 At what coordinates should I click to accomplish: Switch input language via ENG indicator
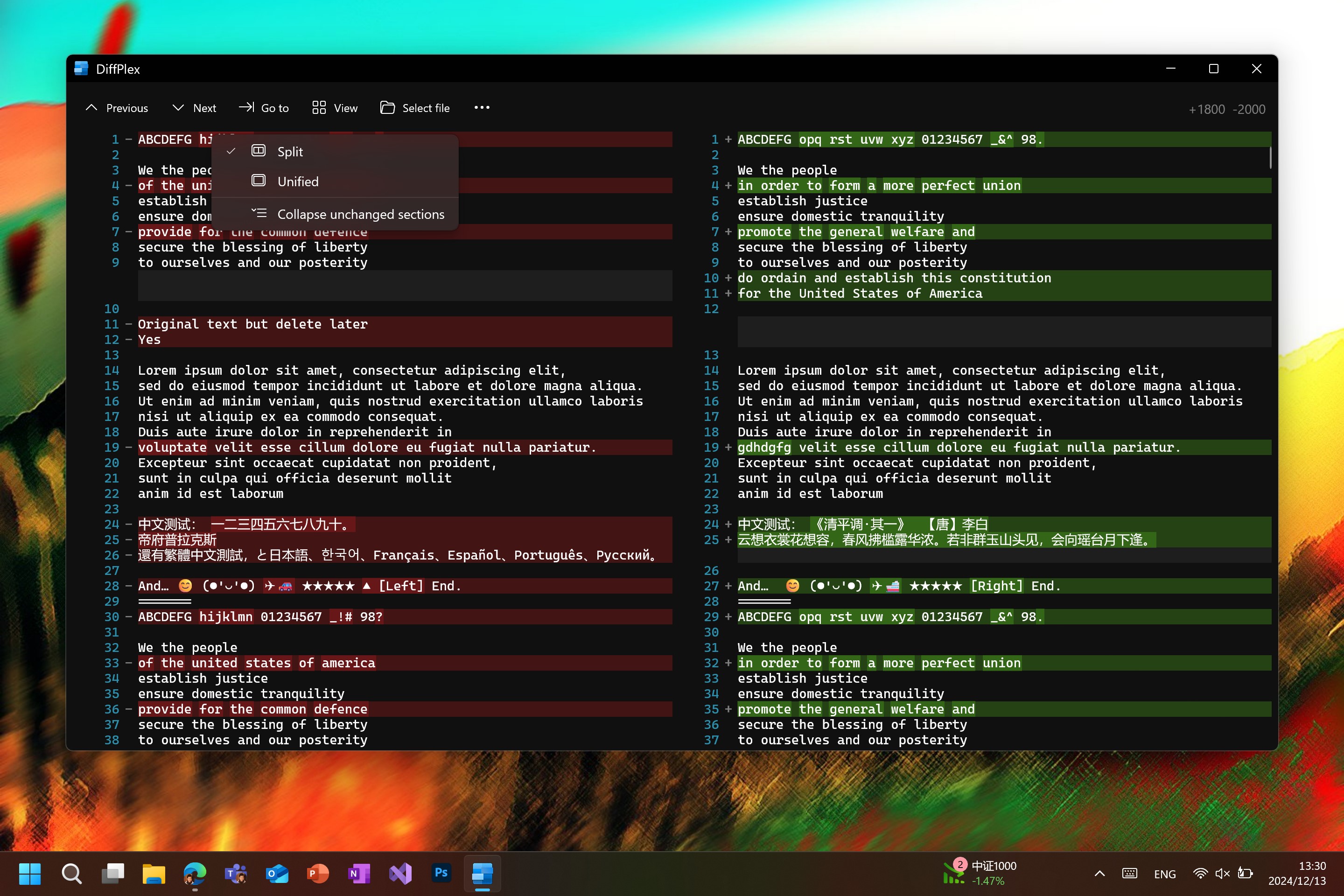(x=1165, y=874)
